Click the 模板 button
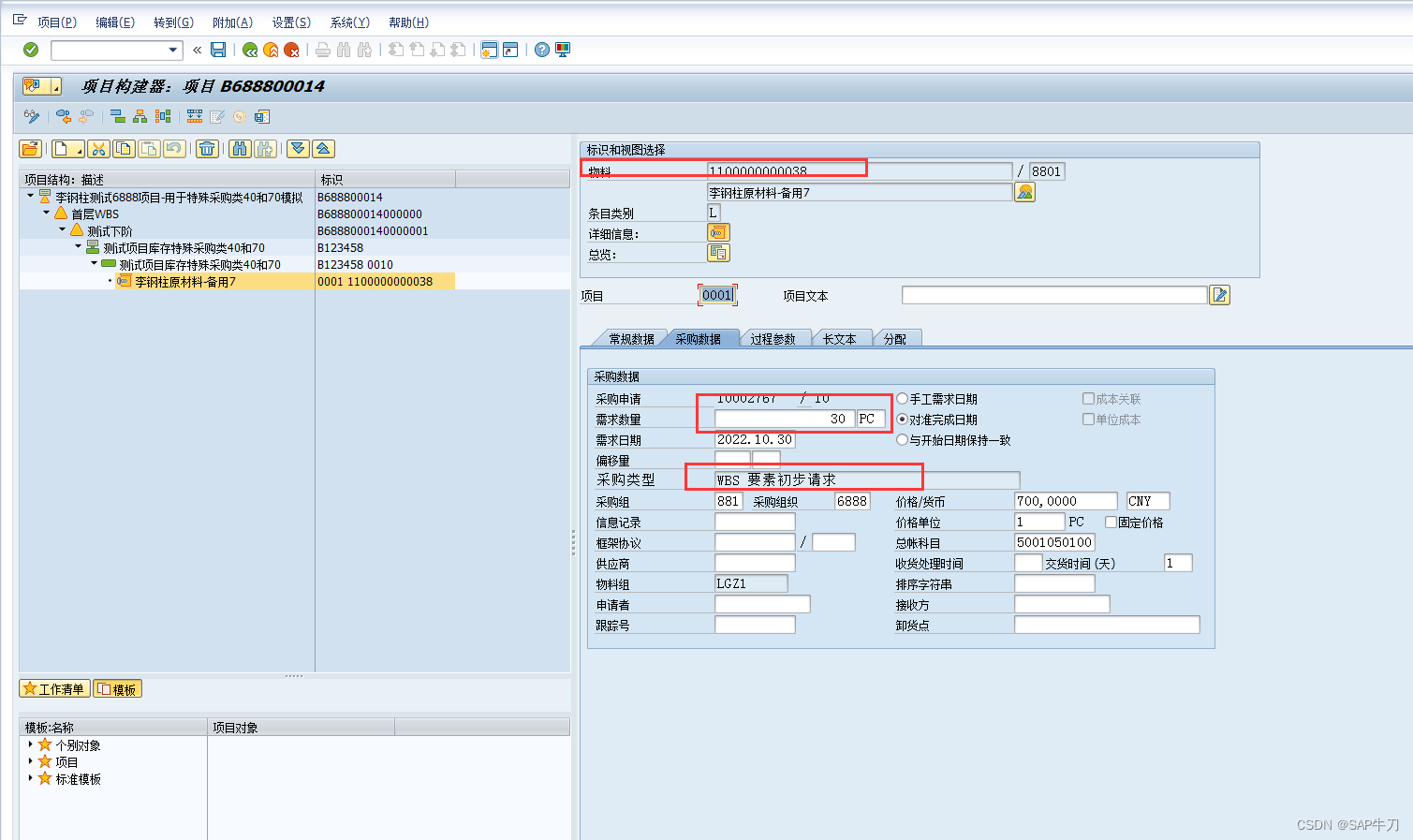 click(x=117, y=689)
